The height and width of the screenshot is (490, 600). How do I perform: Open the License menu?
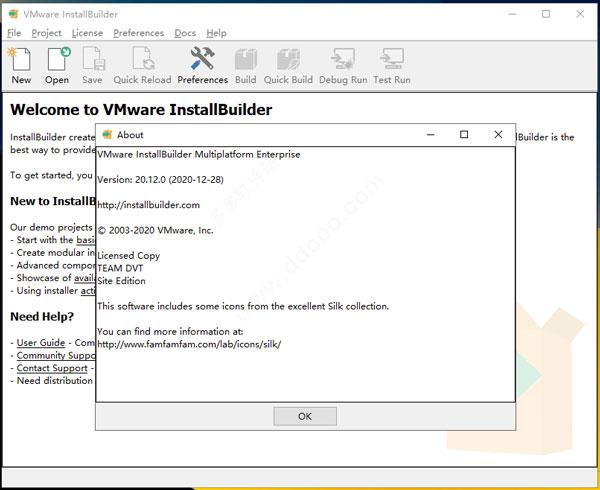coord(87,33)
